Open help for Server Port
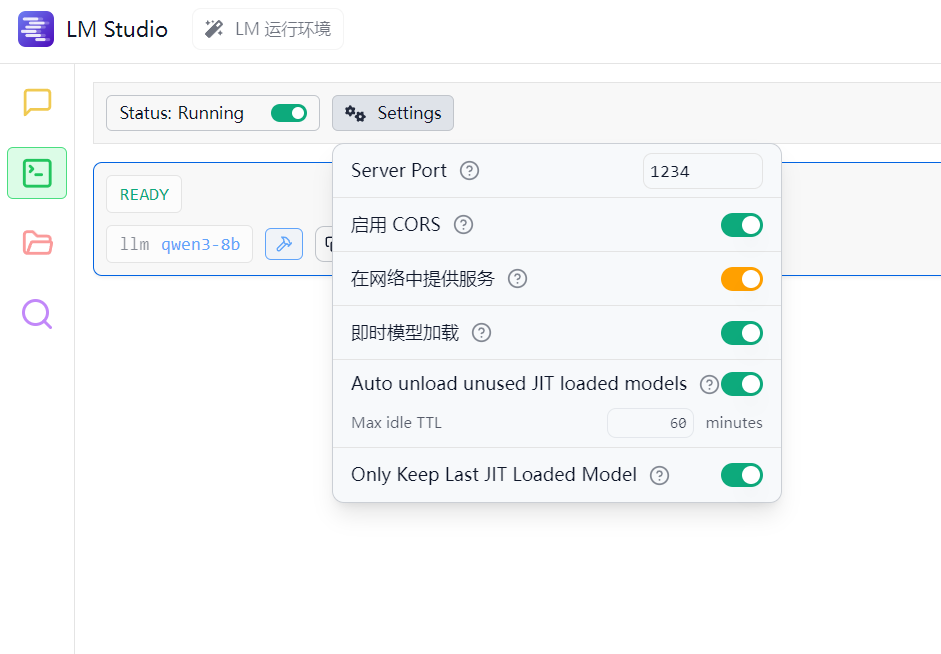Viewport: 941px width, 654px height. (469, 171)
